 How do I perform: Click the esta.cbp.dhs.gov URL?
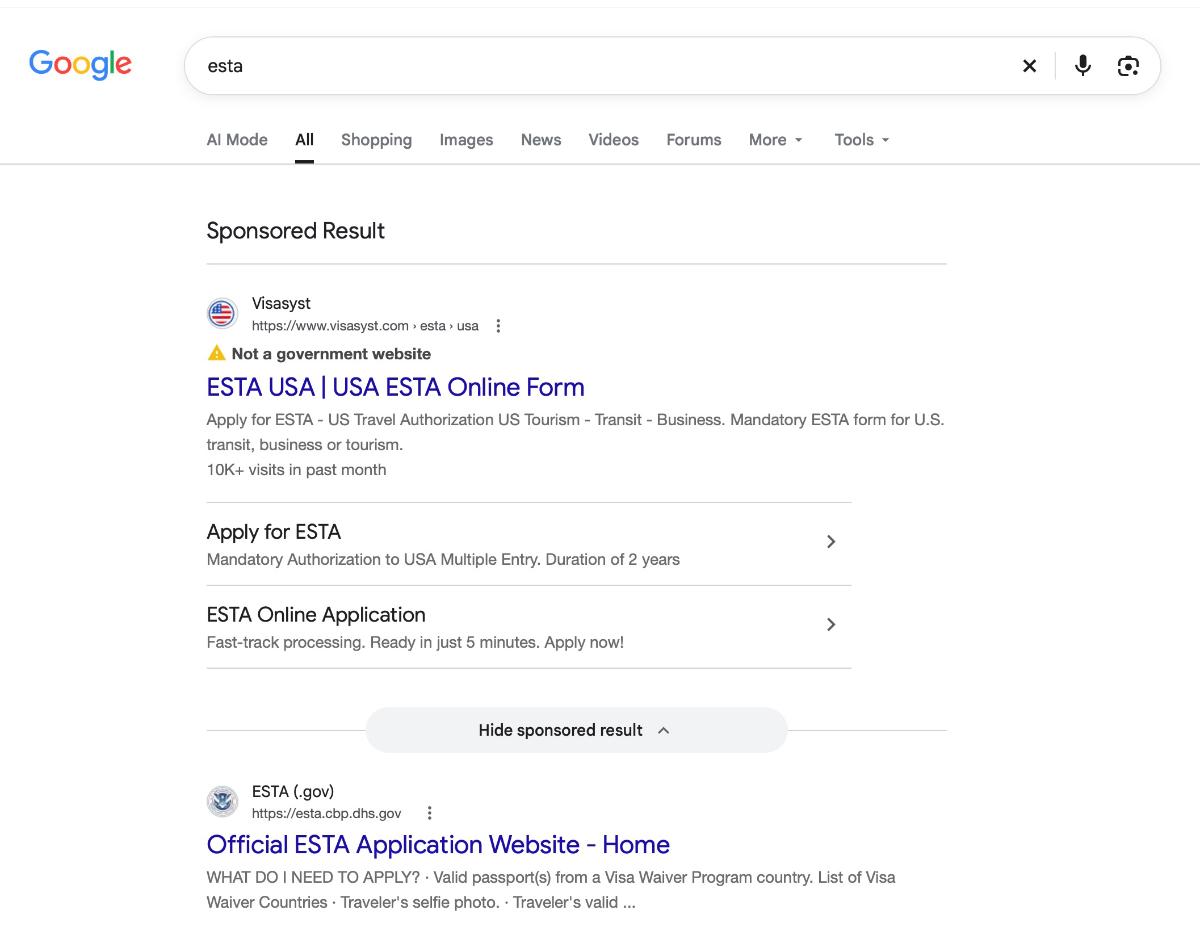click(x=327, y=813)
